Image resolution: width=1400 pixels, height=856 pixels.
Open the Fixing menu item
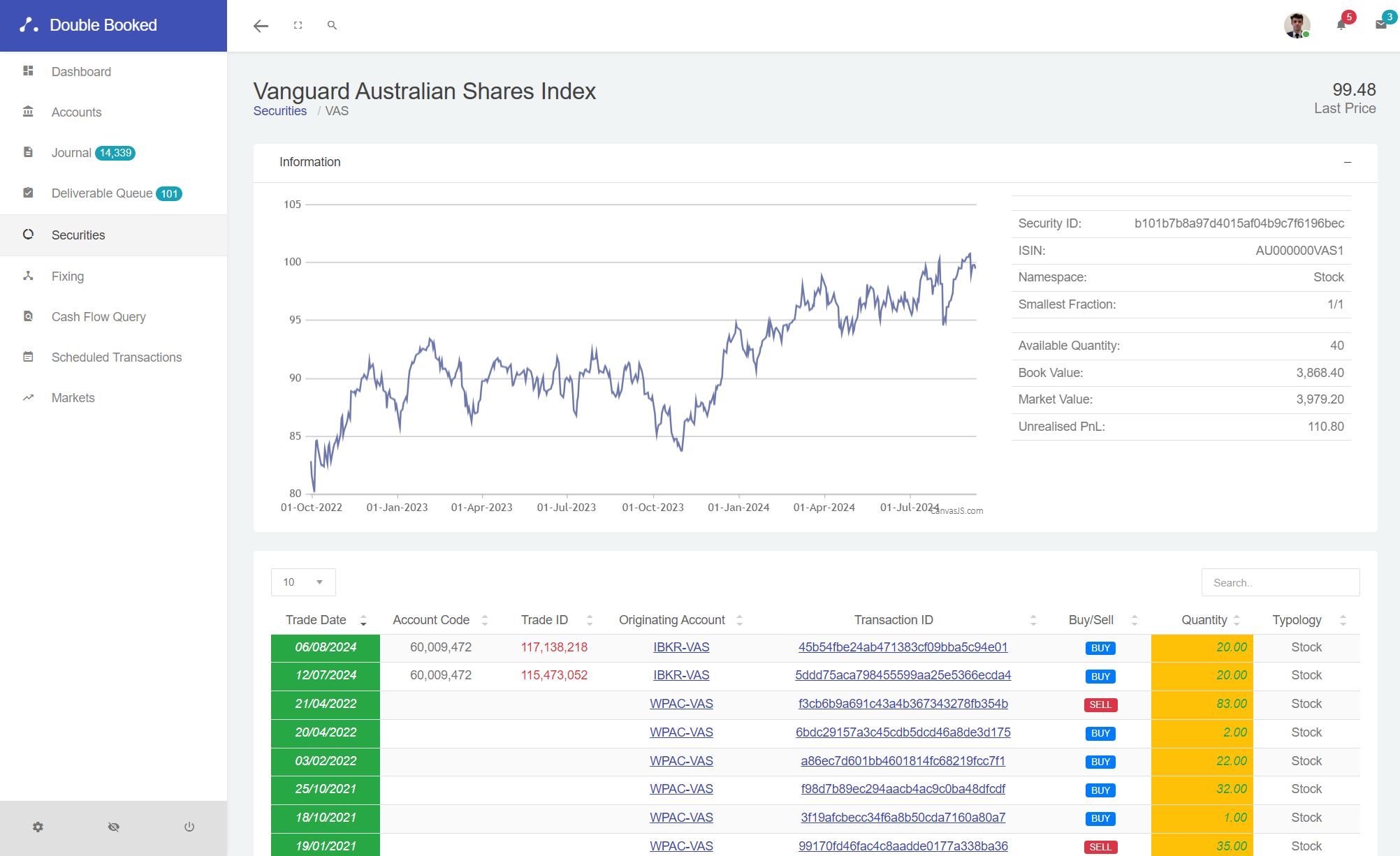[113, 276]
